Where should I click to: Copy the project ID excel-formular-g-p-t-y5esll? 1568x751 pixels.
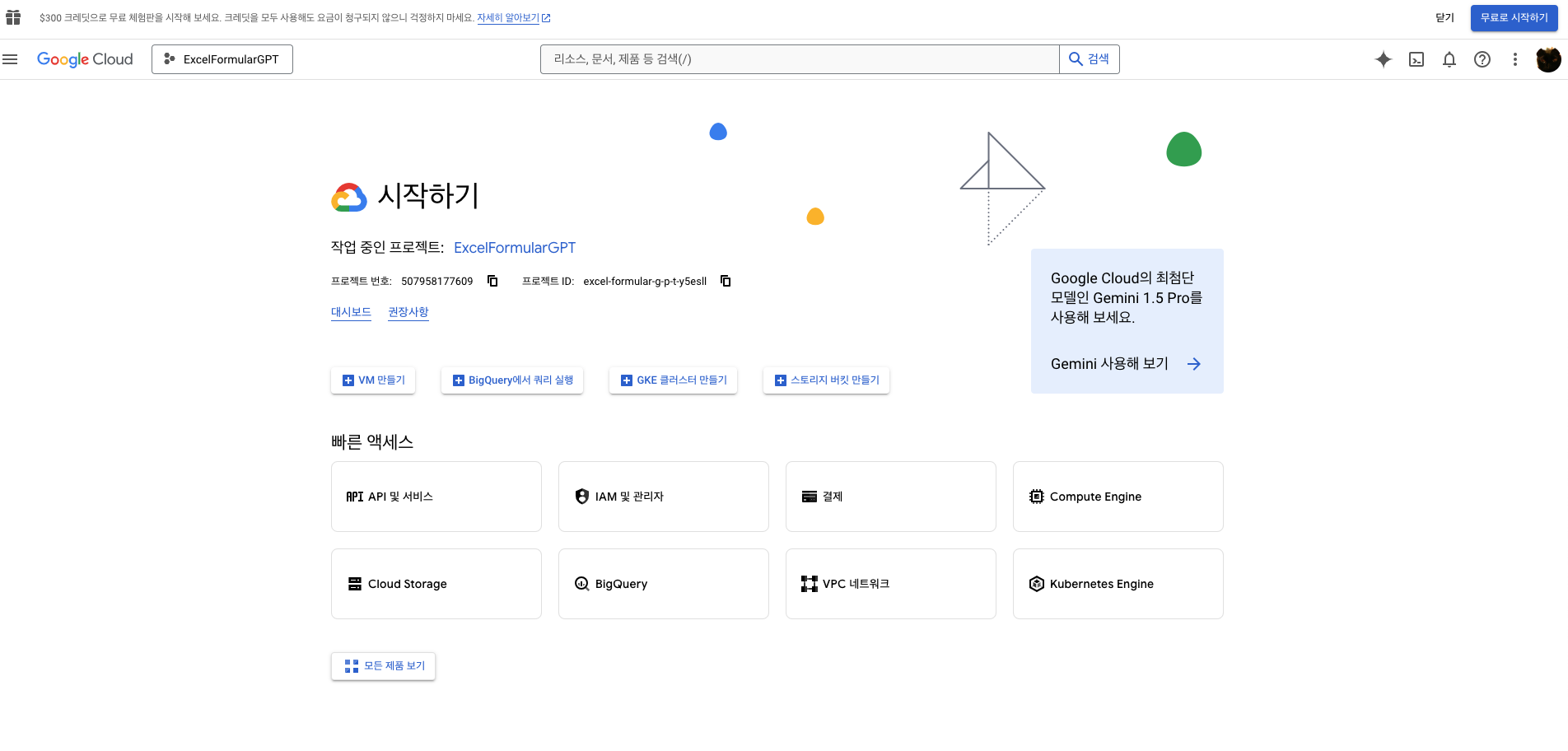coord(726,281)
